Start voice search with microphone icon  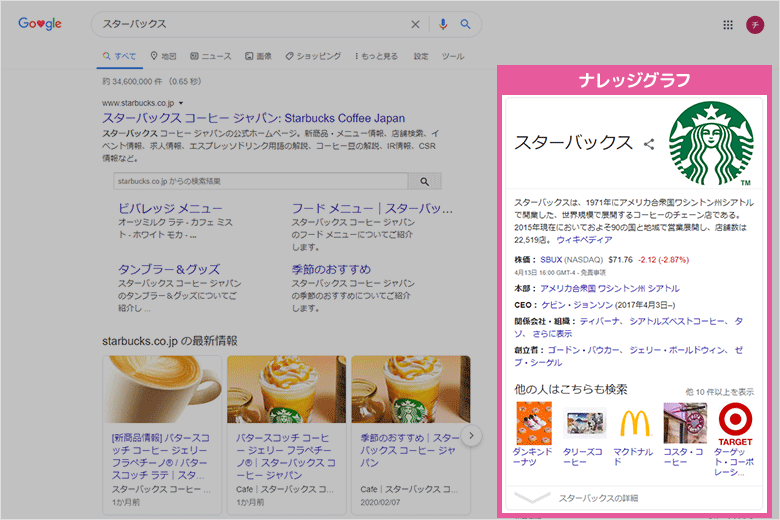tap(443, 24)
